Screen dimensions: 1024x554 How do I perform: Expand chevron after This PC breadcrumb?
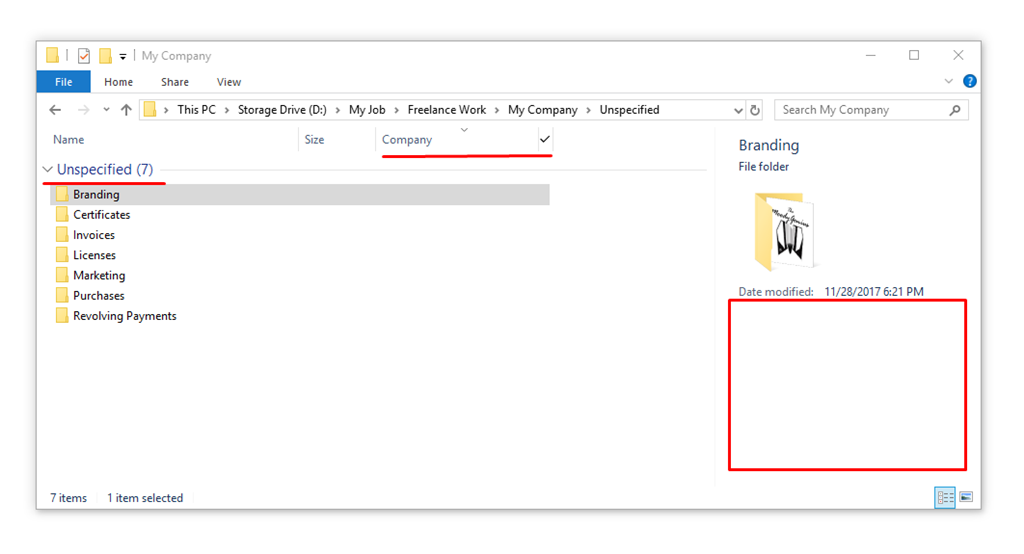pyautogui.click(x=227, y=110)
